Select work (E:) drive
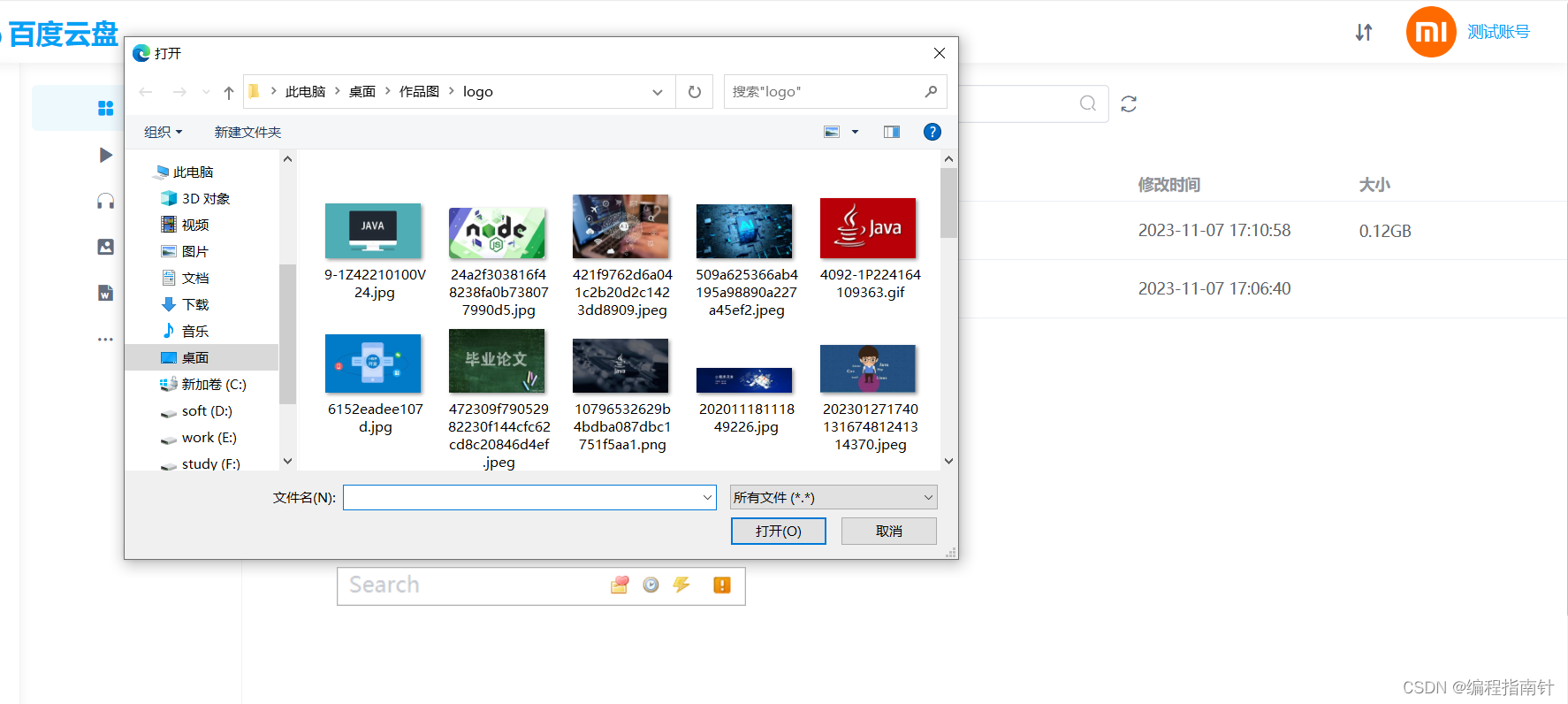Image resolution: width=1568 pixels, height=704 pixels. click(x=198, y=438)
